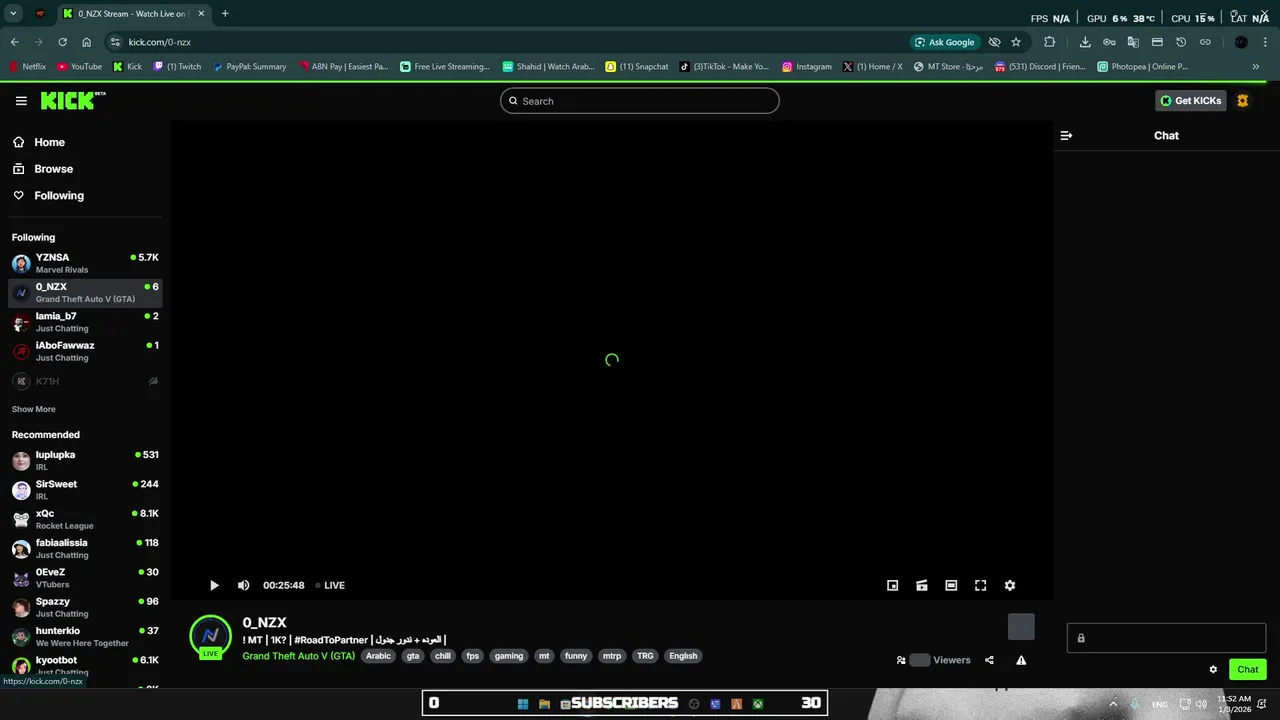This screenshot has height=720, width=1280.
Task: Open fabiaalissia recommended channel
Action: (x=85, y=548)
